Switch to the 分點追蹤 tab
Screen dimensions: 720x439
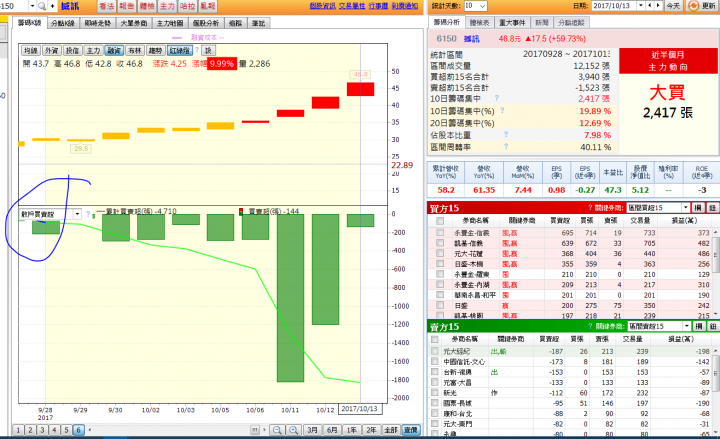coord(571,23)
